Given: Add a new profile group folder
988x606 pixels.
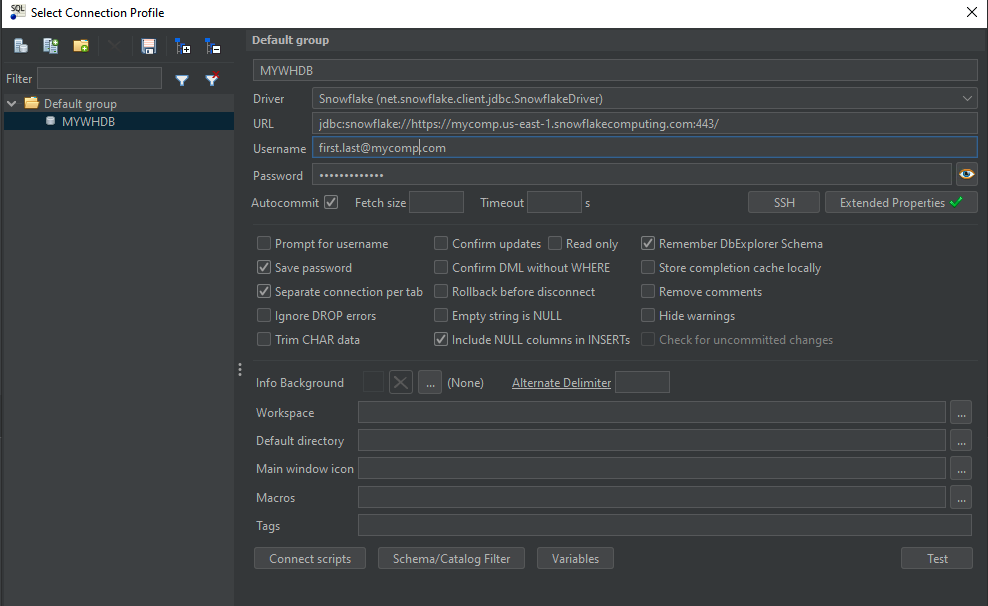Looking at the screenshot, I should 81,45.
